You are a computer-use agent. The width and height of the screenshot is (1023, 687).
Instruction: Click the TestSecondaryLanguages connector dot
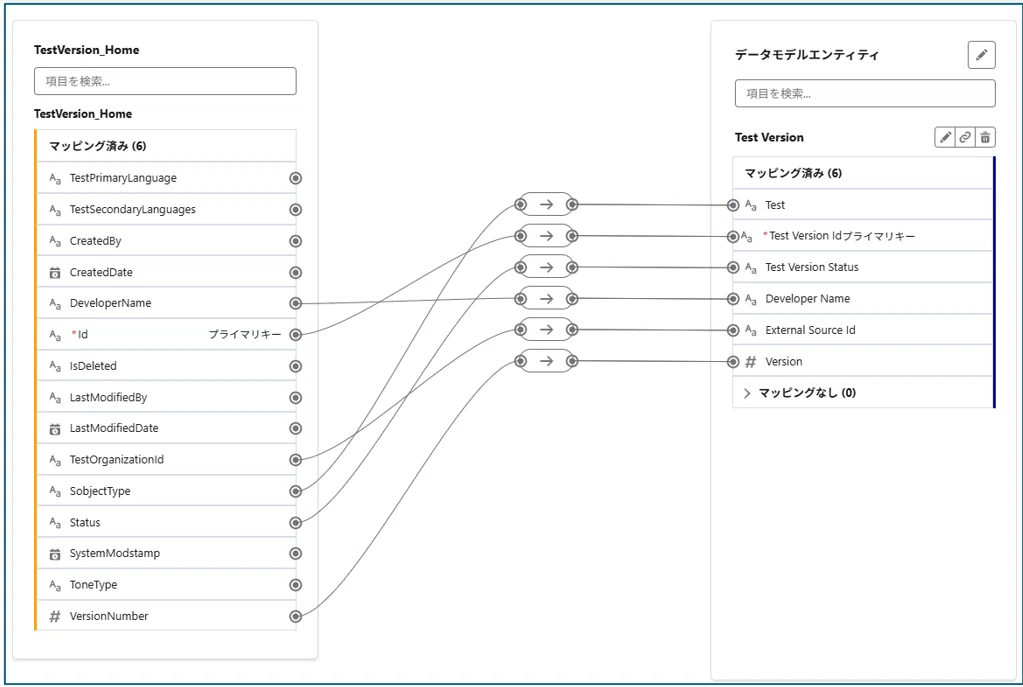296,209
